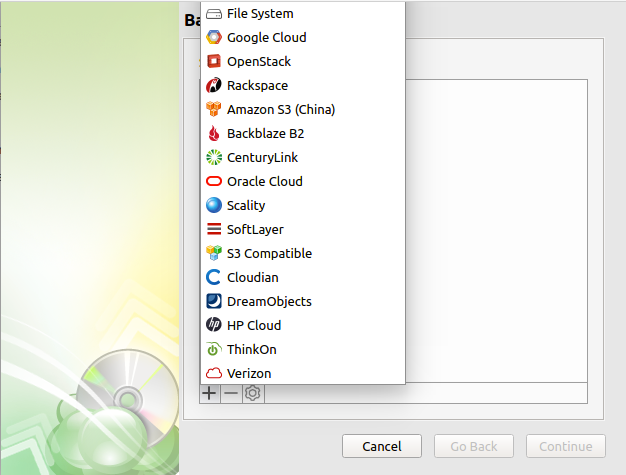626x475 pixels.
Task: Choose Verizon cloud storage entry
Action: [x=249, y=374]
